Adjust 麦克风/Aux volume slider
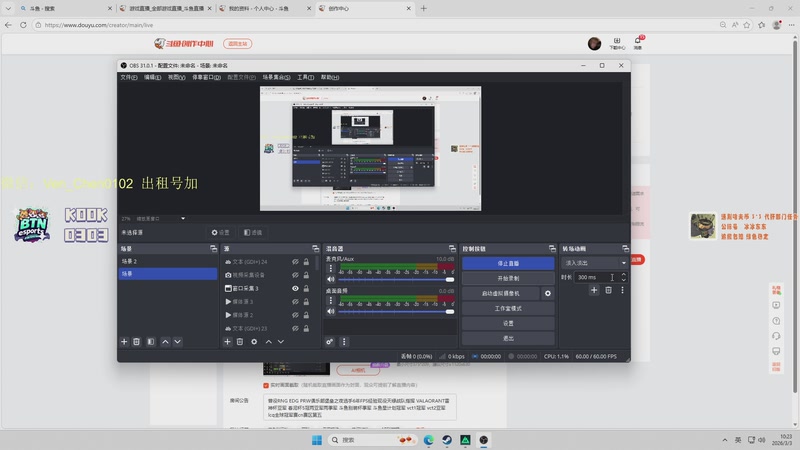Image resolution: width=800 pixels, height=450 pixels. coord(396,280)
